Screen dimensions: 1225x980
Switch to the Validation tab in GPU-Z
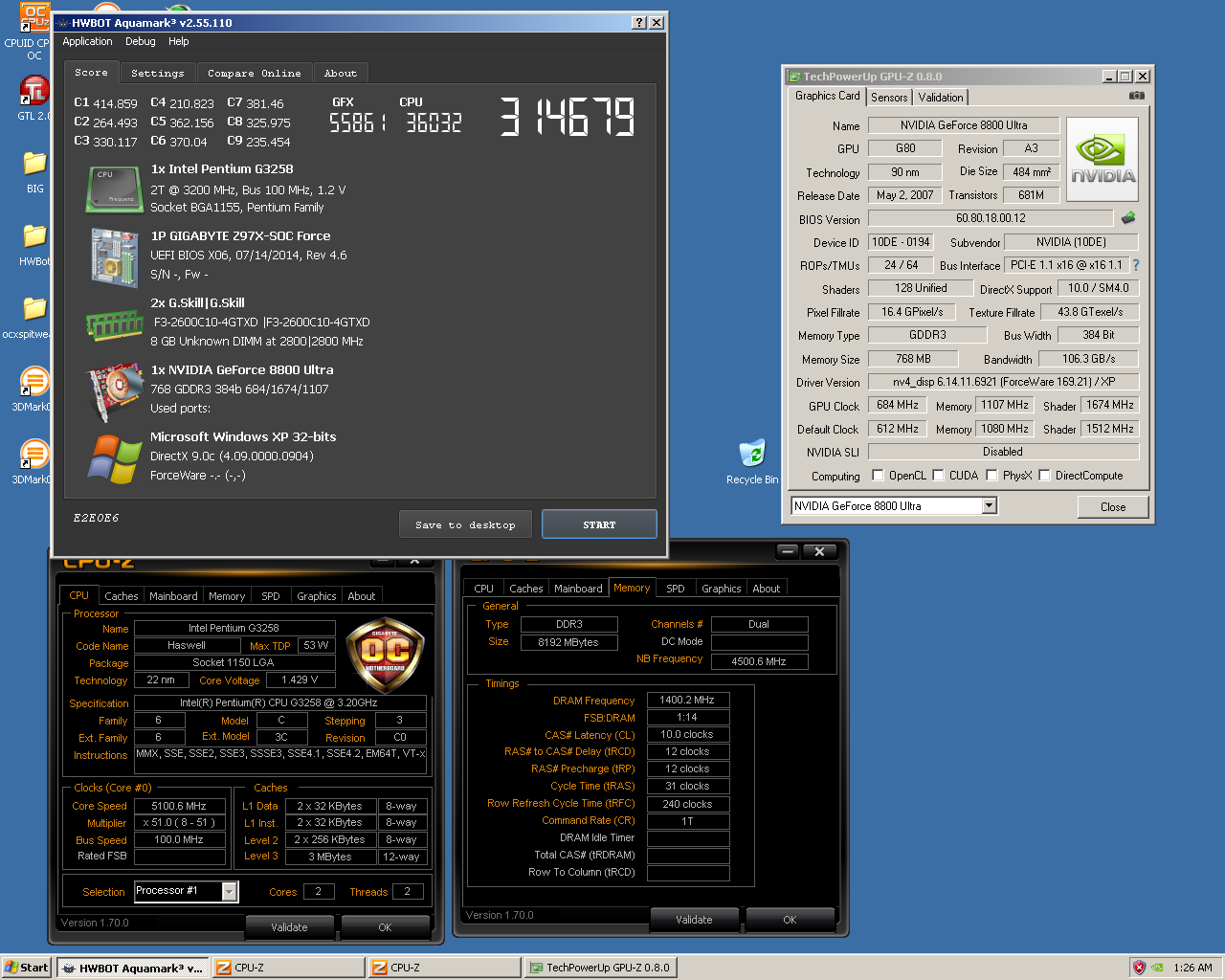tap(941, 98)
